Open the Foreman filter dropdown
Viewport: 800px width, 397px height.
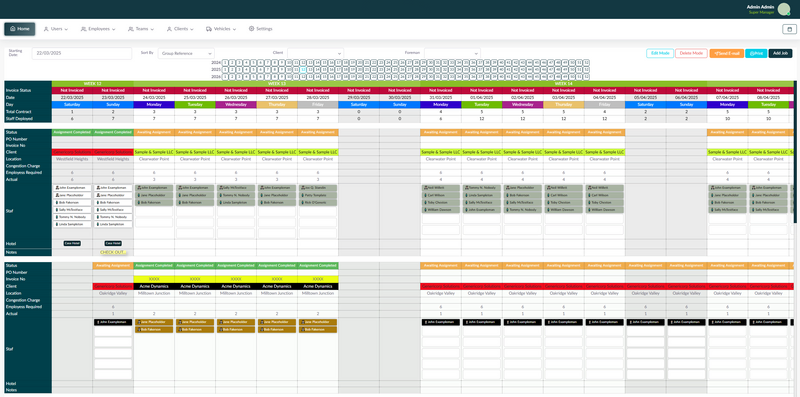[452, 53]
